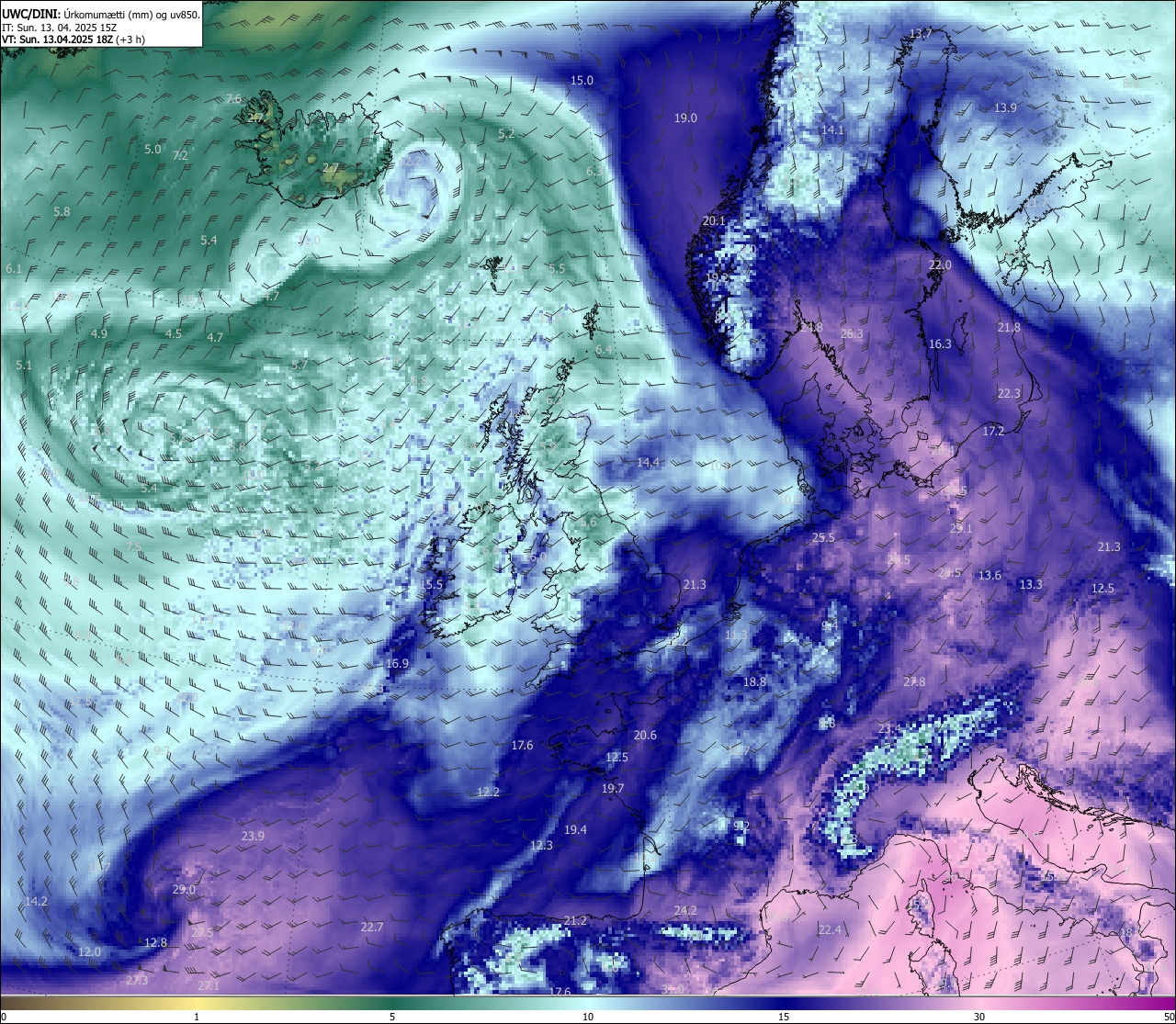Click the 13.9 value over Finland
This screenshot has height=1024, width=1176.
[1005, 108]
